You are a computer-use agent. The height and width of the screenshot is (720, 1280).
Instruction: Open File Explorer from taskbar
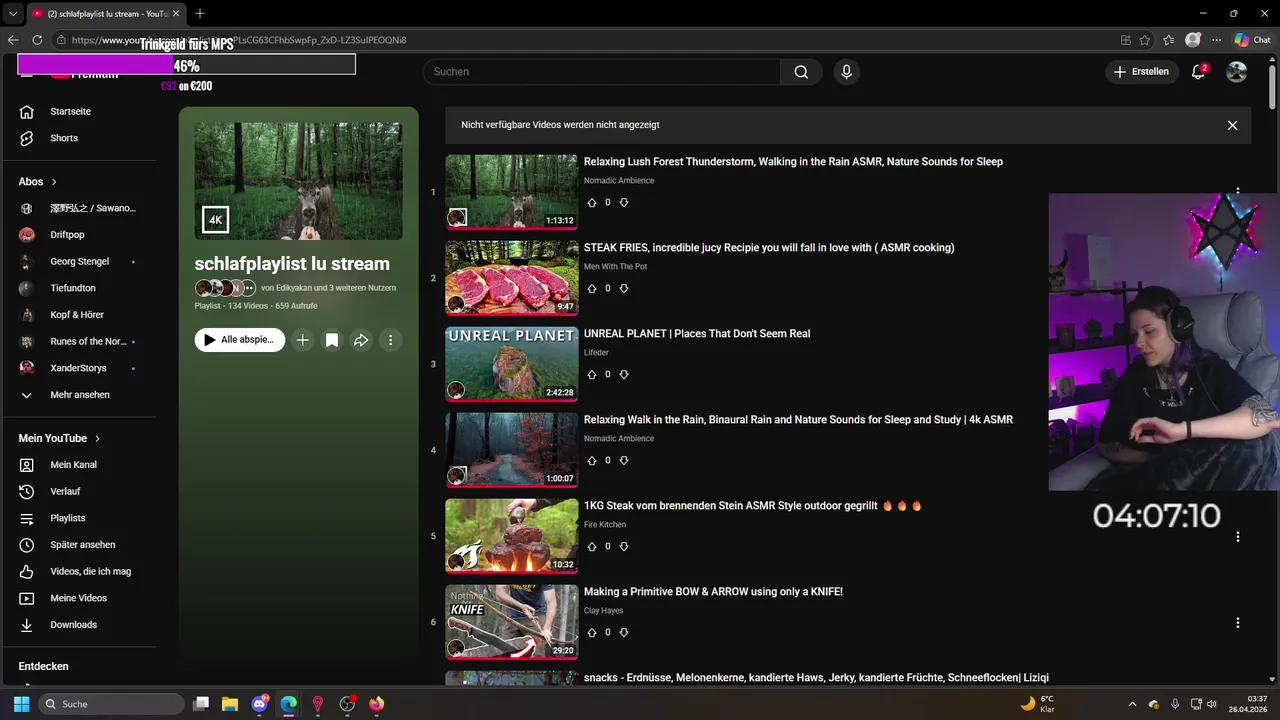(229, 704)
